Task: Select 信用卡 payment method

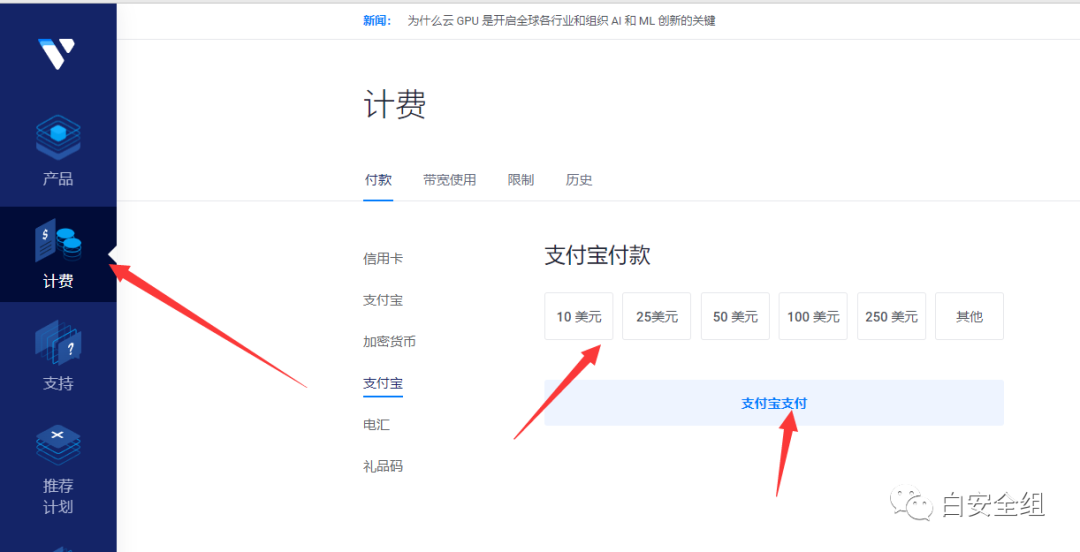Action: point(383,259)
